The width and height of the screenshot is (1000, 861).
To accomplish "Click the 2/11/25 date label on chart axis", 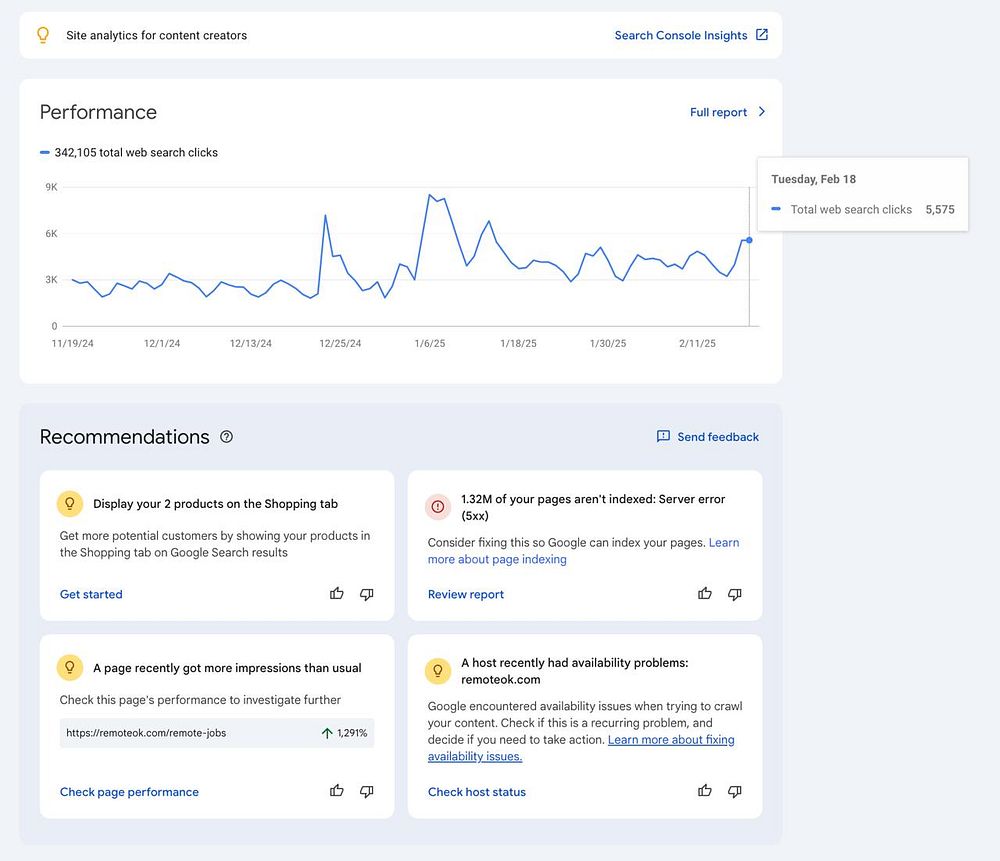I will click(x=697, y=344).
